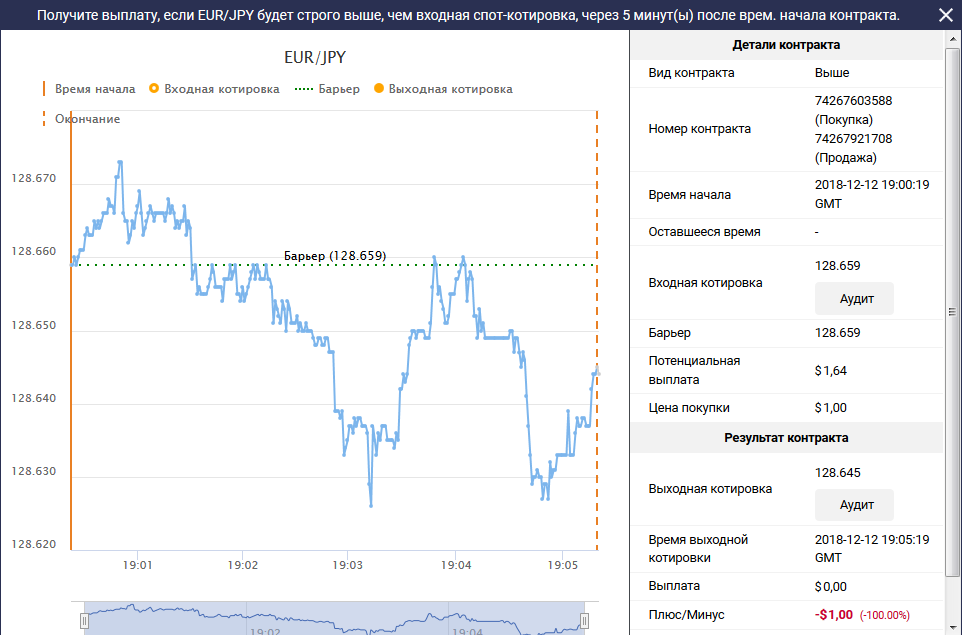Click the right handle of chart range navigator
962x635 pixels.
(585, 621)
